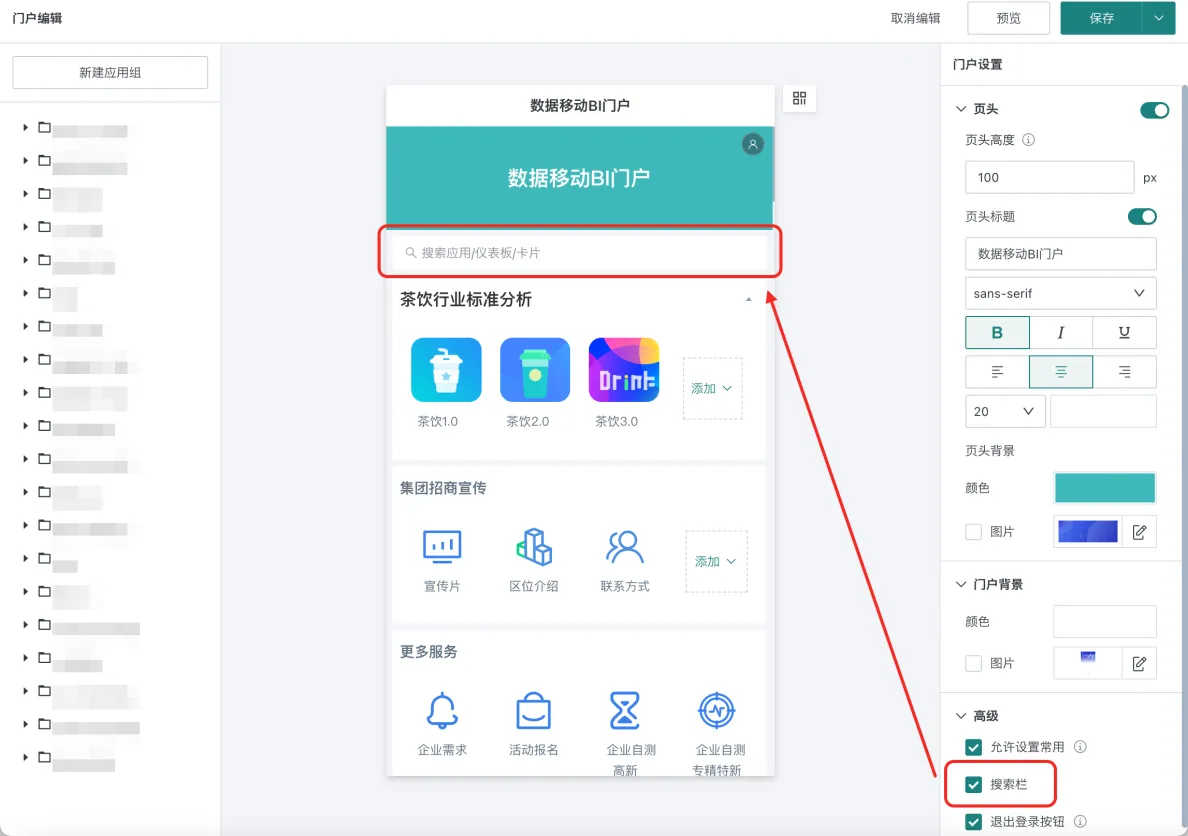This screenshot has height=836, width=1188.
Task: Open the 茶饮3.0 Drink app icon
Action: click(x=624, y=370)
